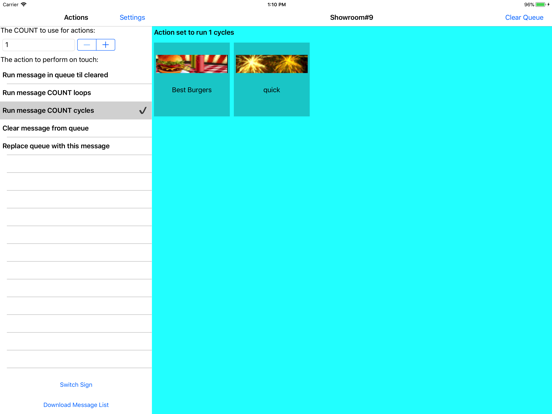This screenshot has height=414, width=552.
Task: Click 'Action set to run 1 cycles' text
Action: pyautogui.click(x=194, y=32)
